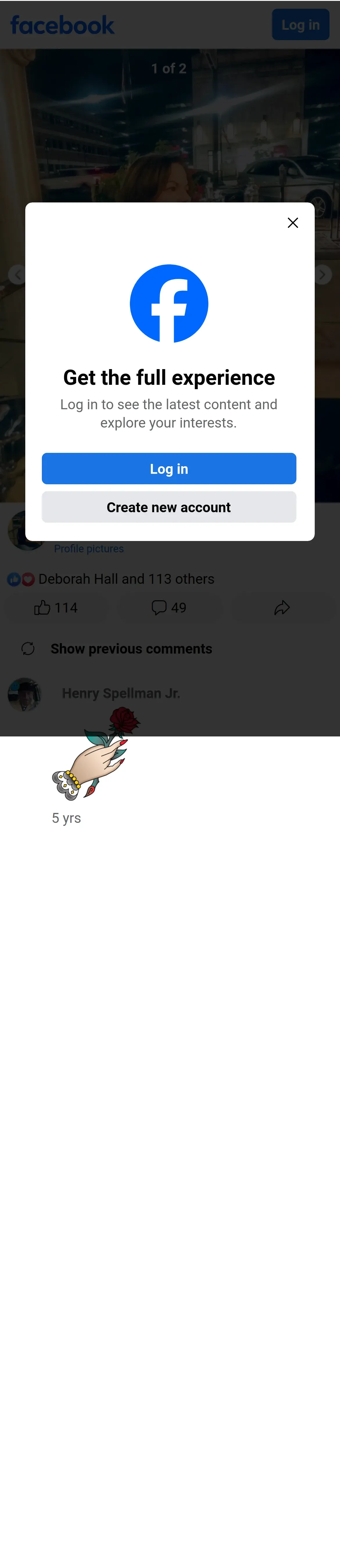
Task: Expand Show previous comments
Action: (x=131, y=649)
